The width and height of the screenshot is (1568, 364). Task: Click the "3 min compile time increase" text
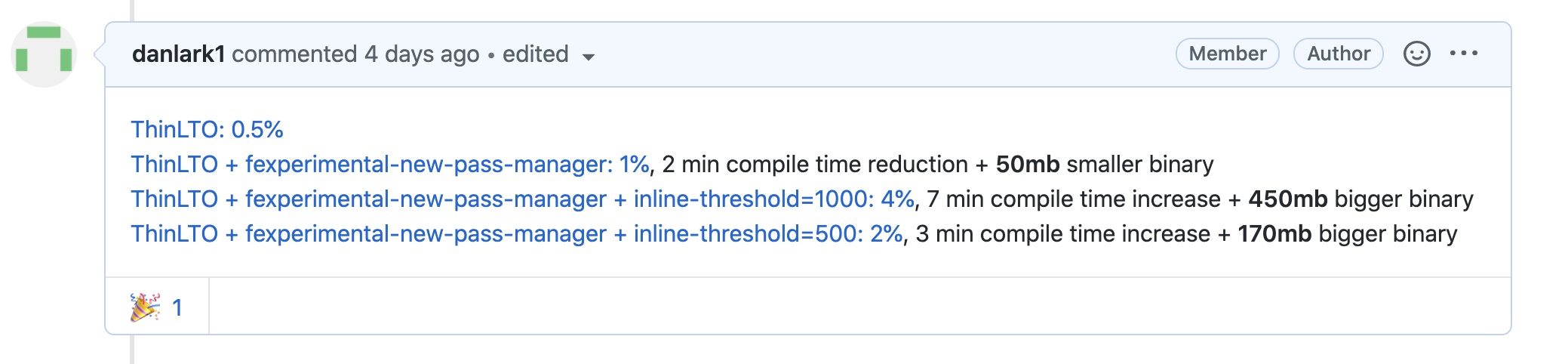(x=1062, y=234)
